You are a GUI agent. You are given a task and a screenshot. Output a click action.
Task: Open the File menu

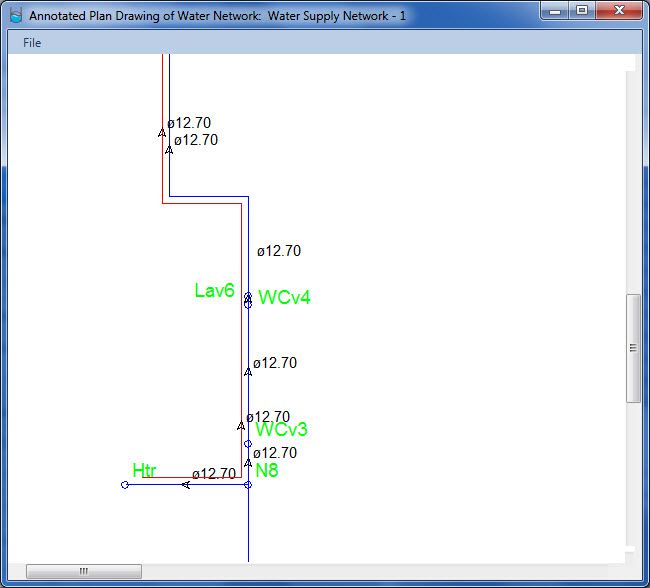pyautogui.click(x=32, y=43)
